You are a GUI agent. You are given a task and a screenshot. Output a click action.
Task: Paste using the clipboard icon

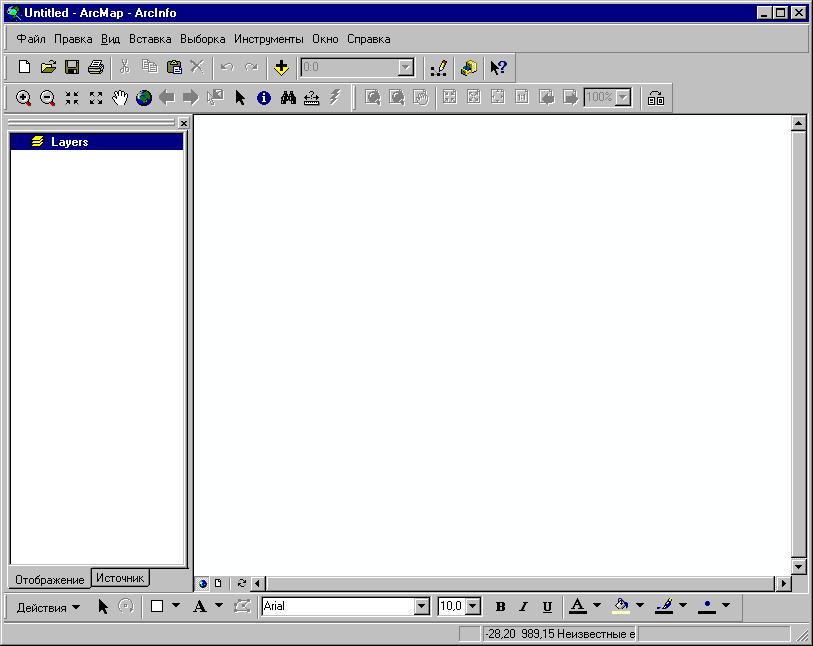(x=174, y=67)
